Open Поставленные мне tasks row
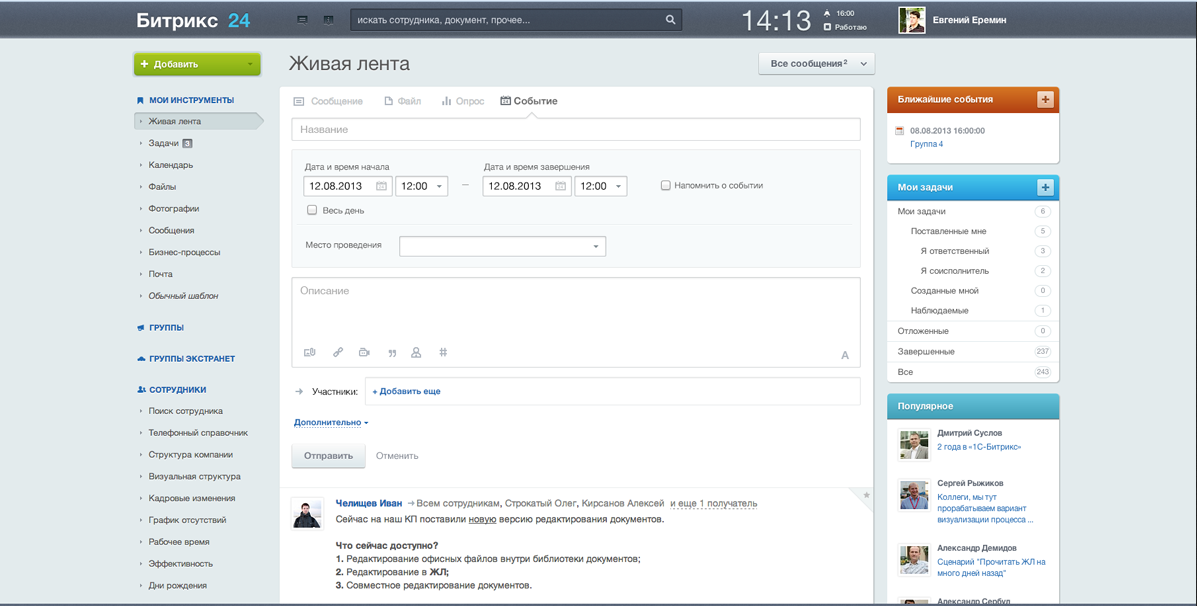 [x=973, y=231]
